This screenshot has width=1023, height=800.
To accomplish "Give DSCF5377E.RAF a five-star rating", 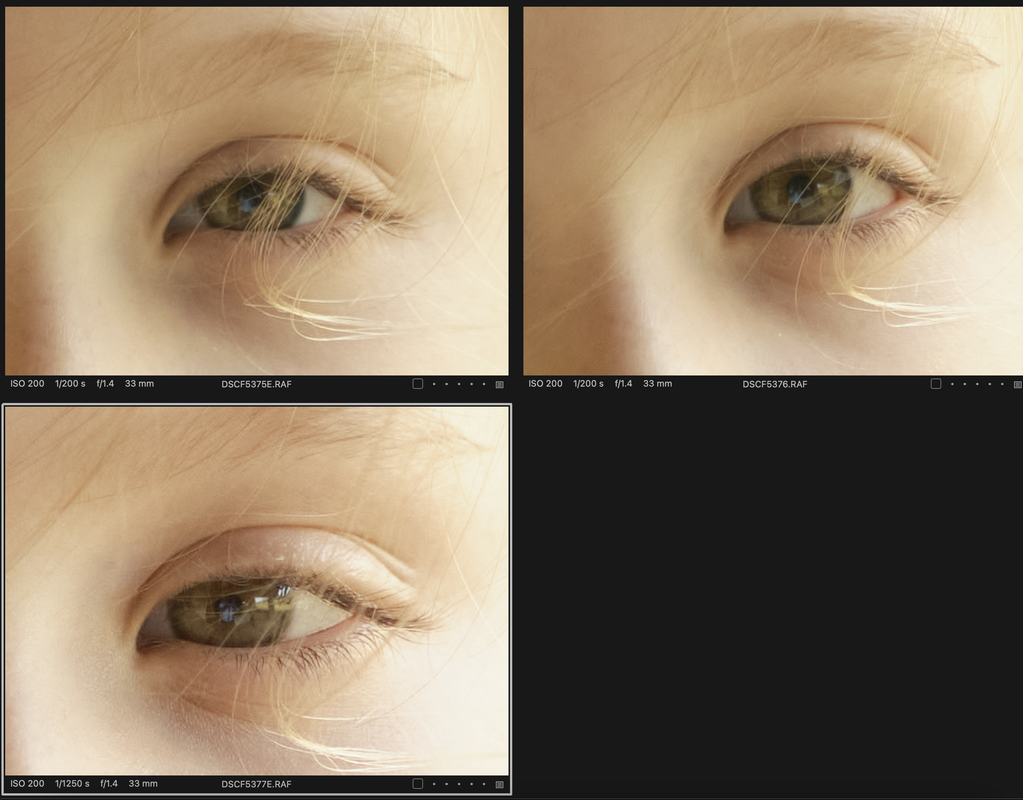I will pos(483,784).
